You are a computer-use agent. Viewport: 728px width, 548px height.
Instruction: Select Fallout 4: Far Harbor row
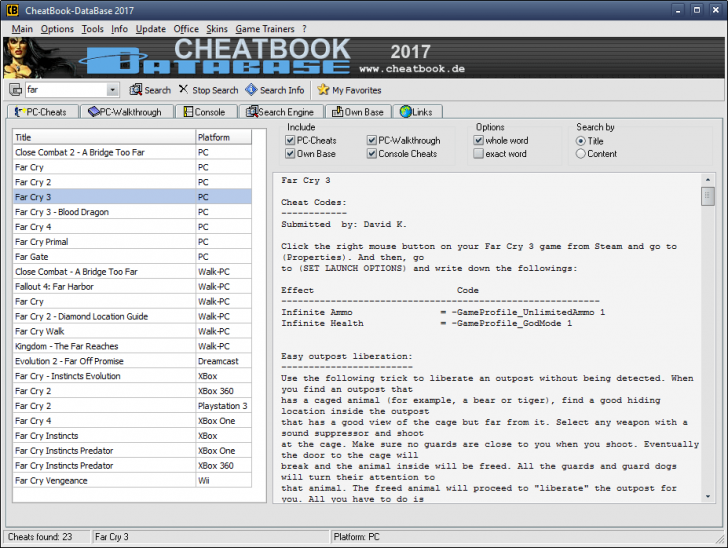pos(132,287)
